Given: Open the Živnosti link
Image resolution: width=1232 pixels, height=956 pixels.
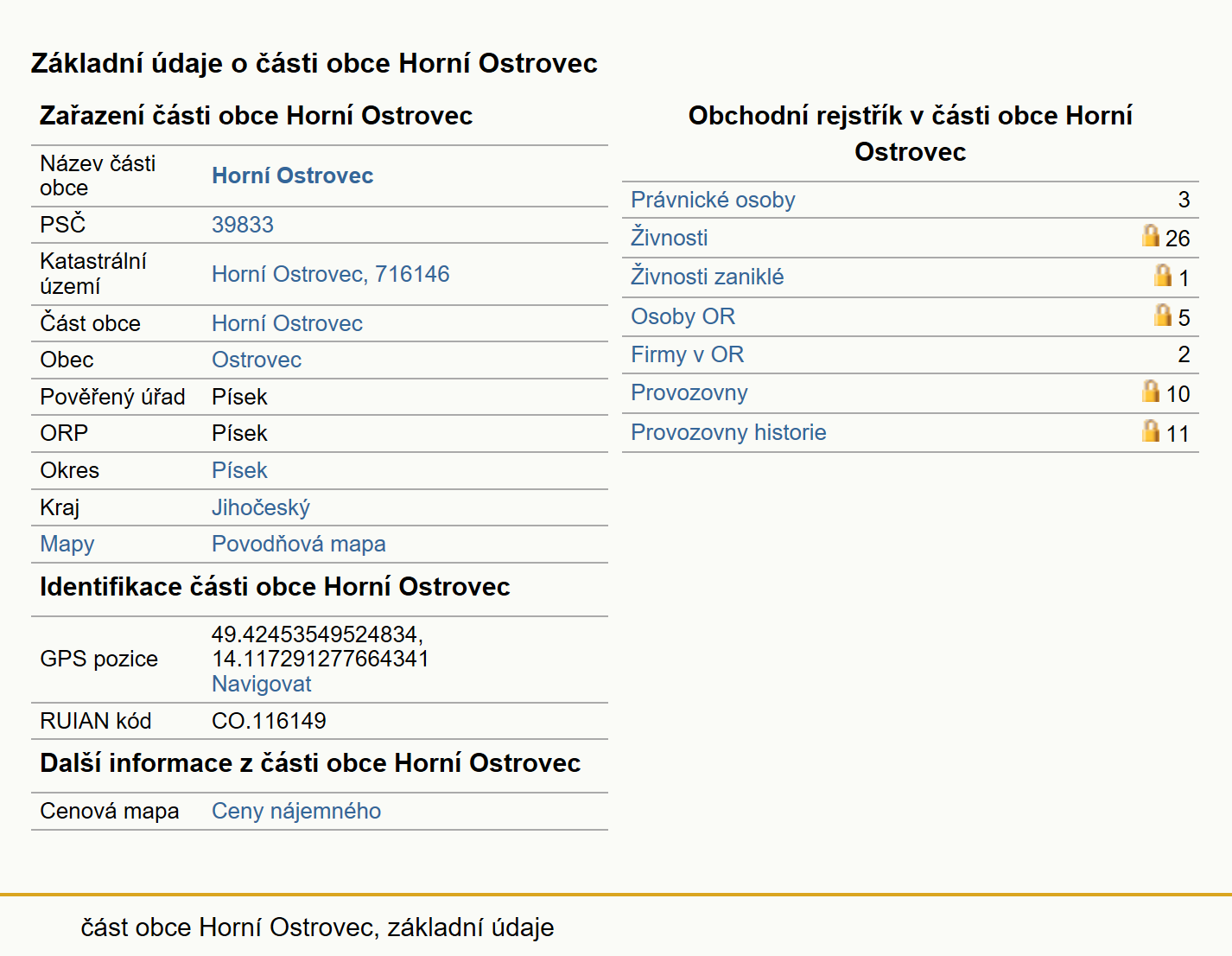Looking at the screenshot, I should [670, 238].
